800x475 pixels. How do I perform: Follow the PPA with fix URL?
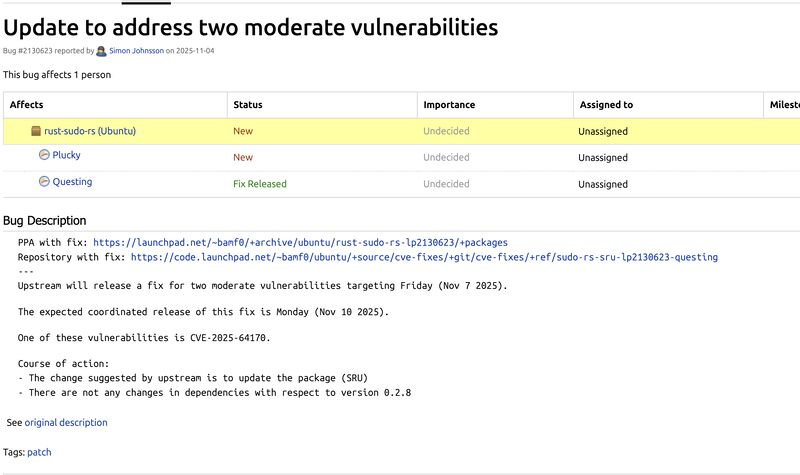point(300,242)
